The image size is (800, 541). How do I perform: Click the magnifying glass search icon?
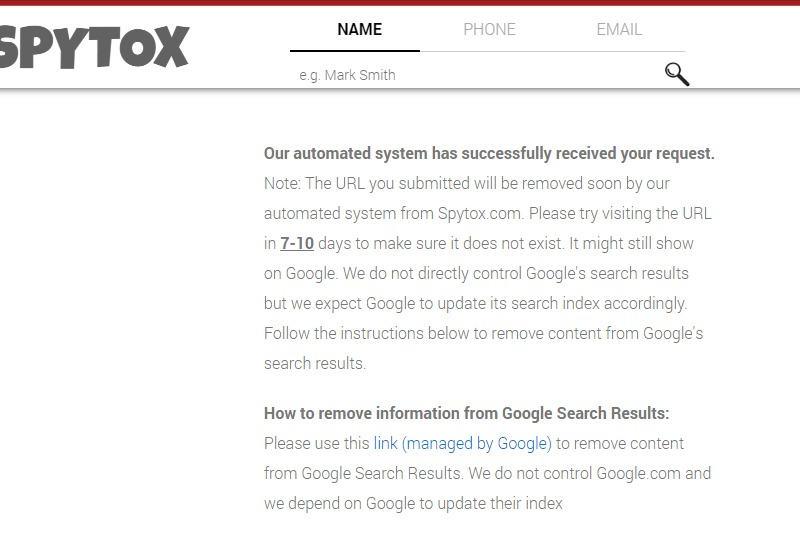tap(677, 75)
